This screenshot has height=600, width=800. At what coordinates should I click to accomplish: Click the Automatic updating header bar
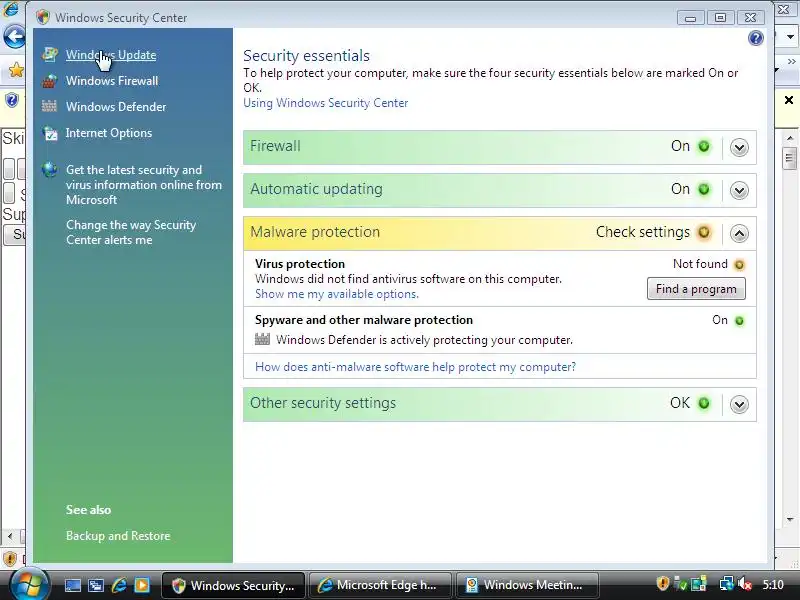(x=499, y=190)
